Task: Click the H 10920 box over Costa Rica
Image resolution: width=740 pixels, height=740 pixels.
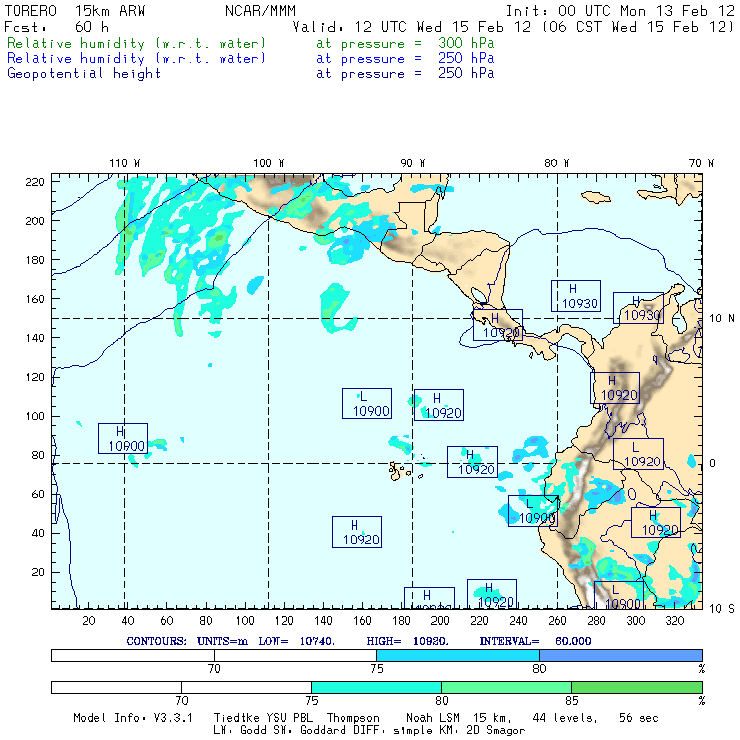Action: click(x=497, y=325)
